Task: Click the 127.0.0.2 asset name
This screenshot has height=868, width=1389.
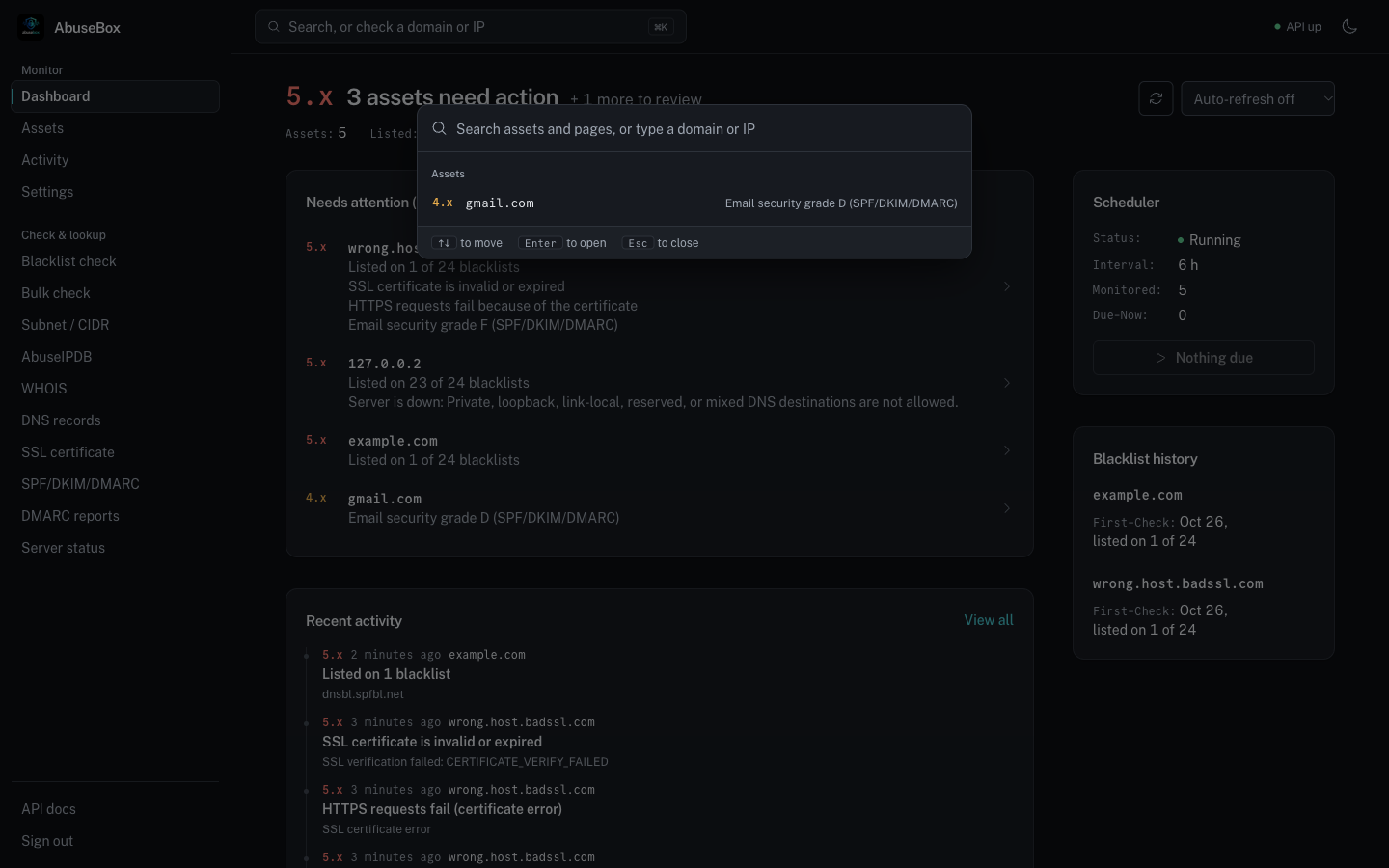Action: (384, 364)
